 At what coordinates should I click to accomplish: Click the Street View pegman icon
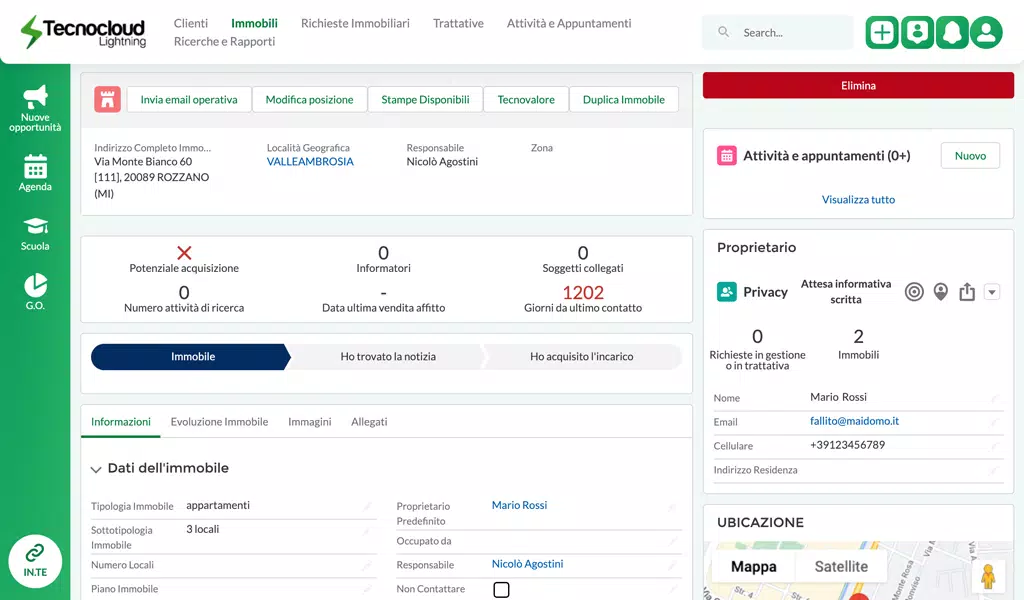pos(987,576)
